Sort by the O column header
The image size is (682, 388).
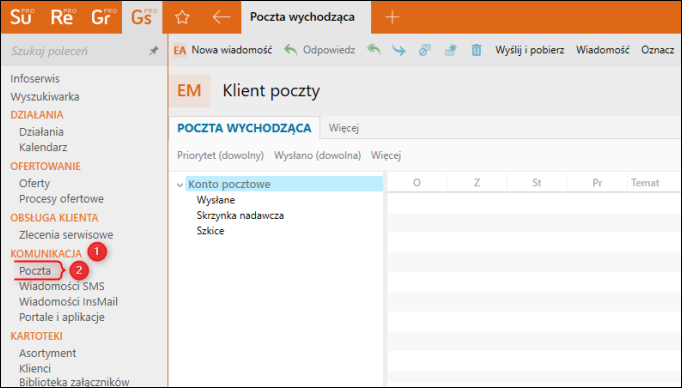[417, 183]
